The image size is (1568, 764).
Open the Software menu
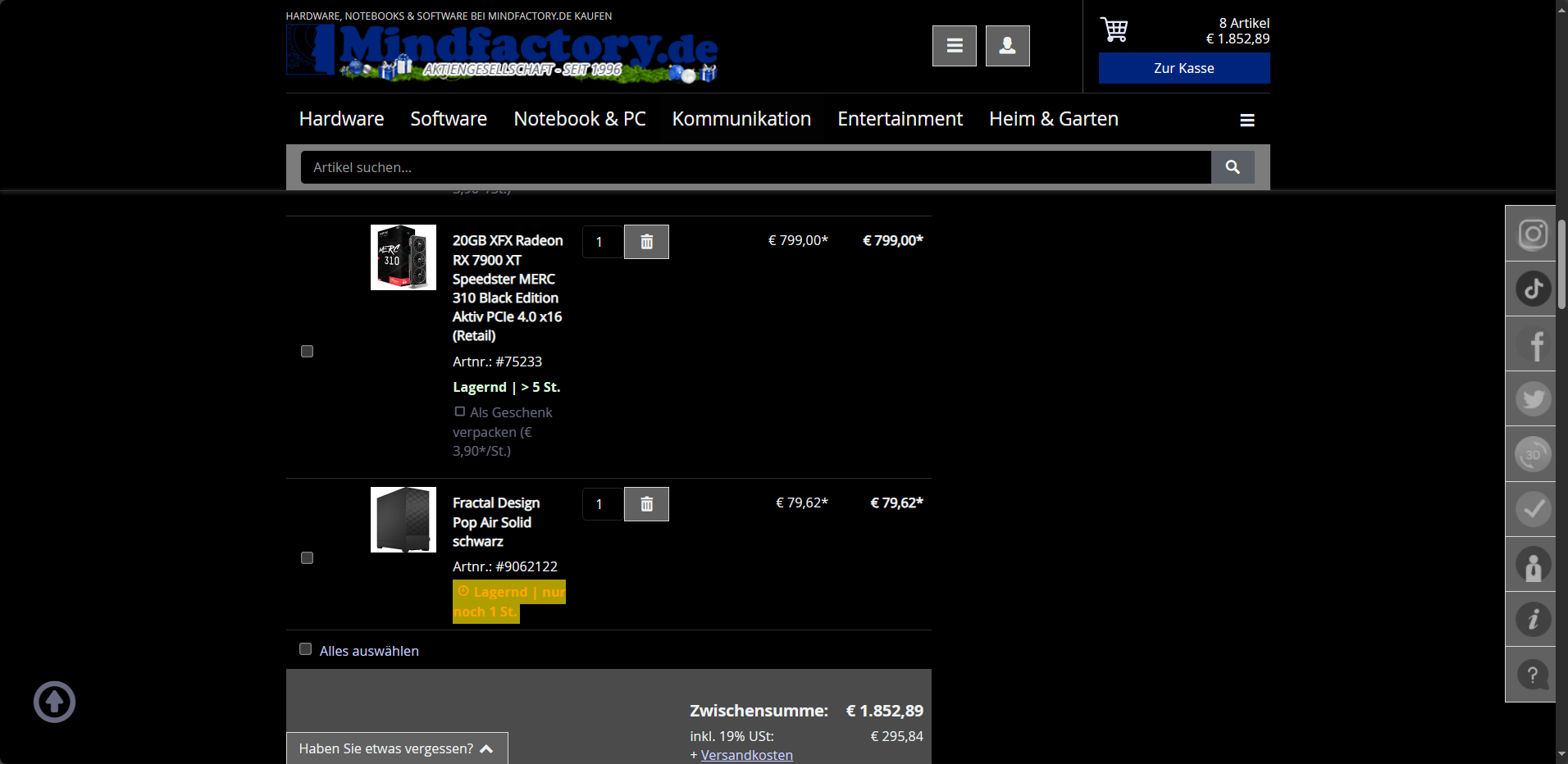coord(449,119)
